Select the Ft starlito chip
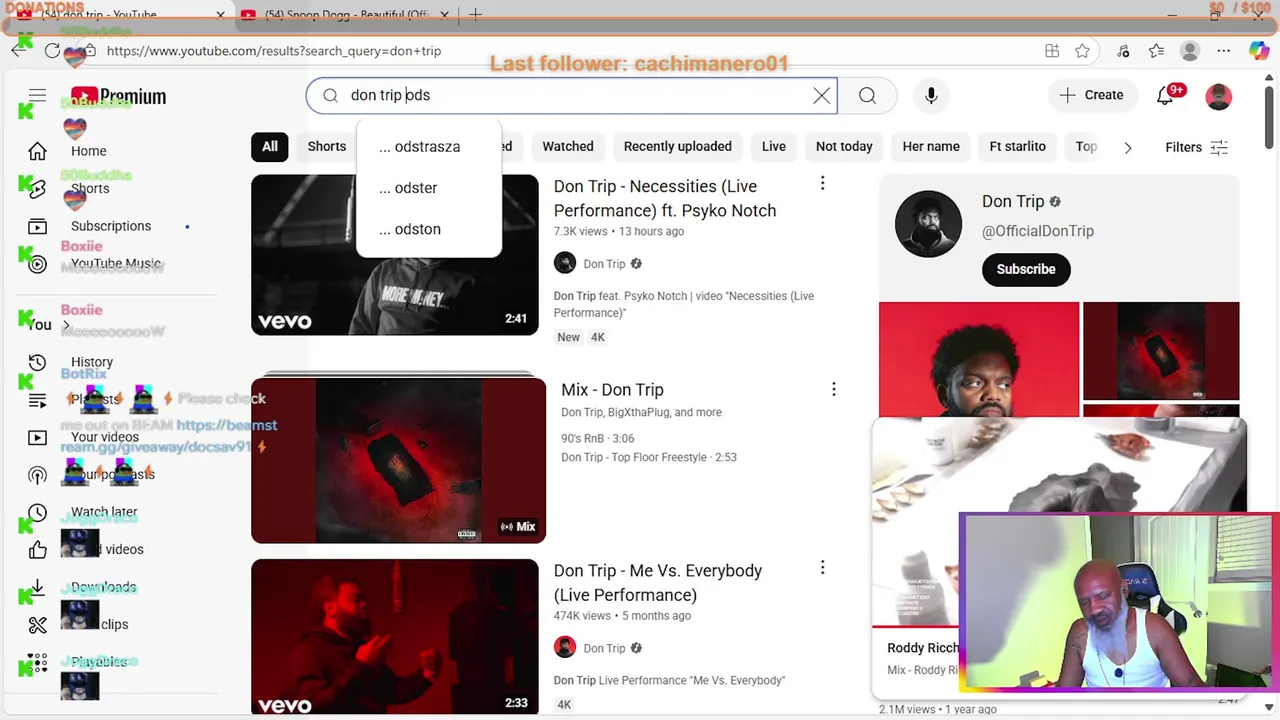Image resolution: width=1280 pixels, height=720 pixels. pyautogui.click(x=1017, y=146)
